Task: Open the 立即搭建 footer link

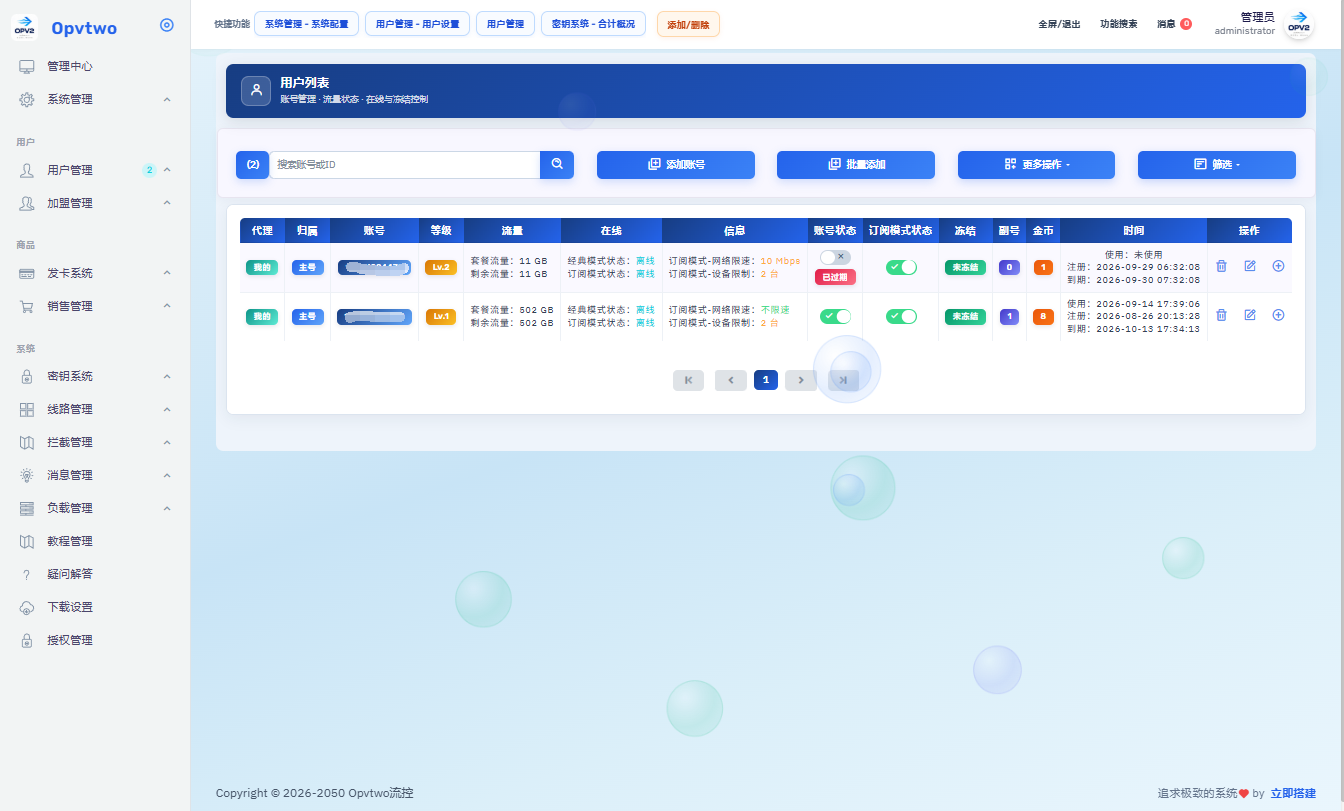Action: point(1293,793)
